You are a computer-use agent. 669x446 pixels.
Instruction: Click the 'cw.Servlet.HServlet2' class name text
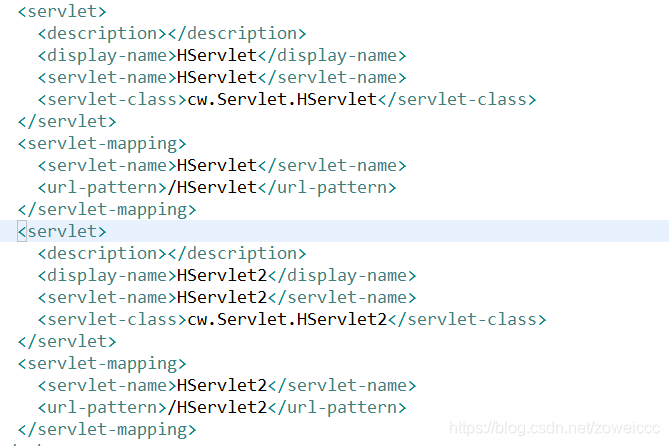287,319
